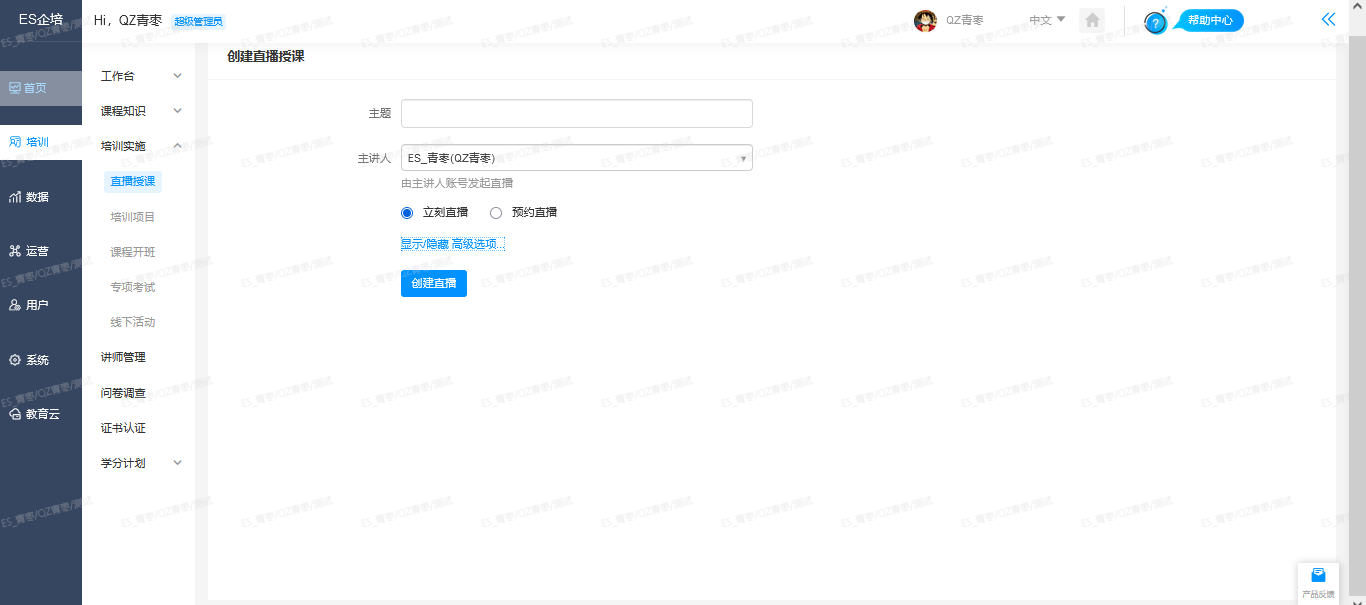This screenshot has height=605, width=1366.
Task: Click the 教育云 cloud icon
Action: point(15,414)
